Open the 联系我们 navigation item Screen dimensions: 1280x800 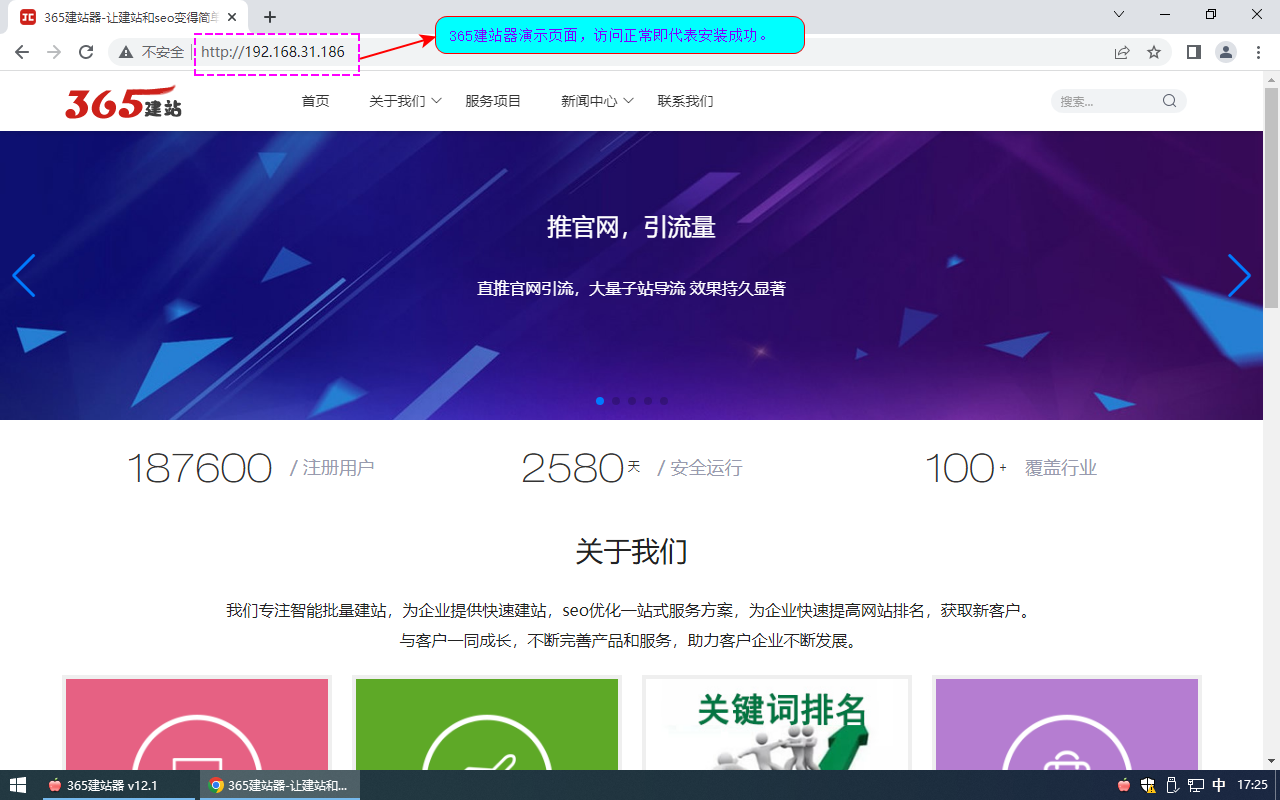click(x=685, y=101)
